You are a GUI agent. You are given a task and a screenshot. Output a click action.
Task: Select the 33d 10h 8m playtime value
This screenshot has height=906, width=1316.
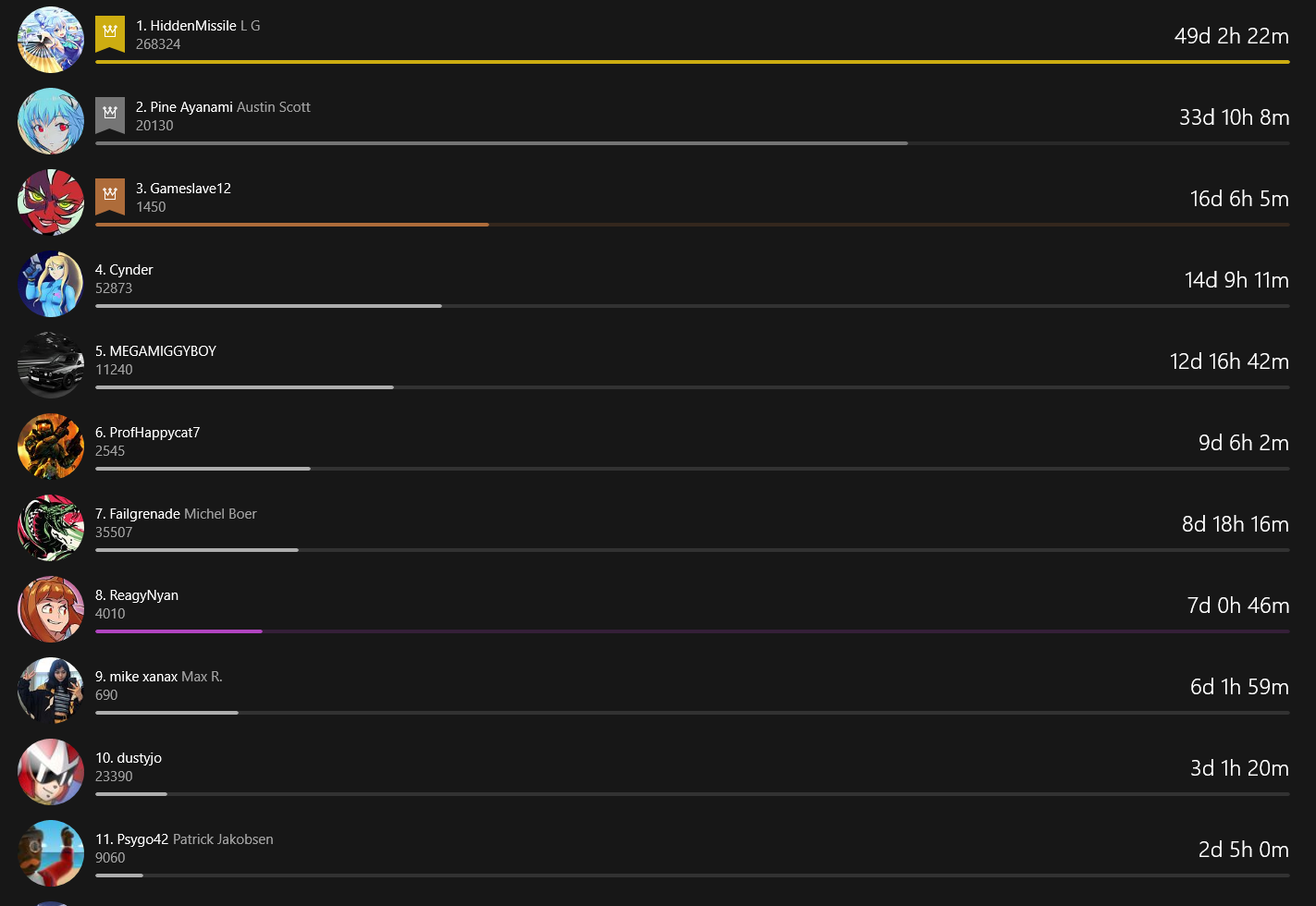1234,117
